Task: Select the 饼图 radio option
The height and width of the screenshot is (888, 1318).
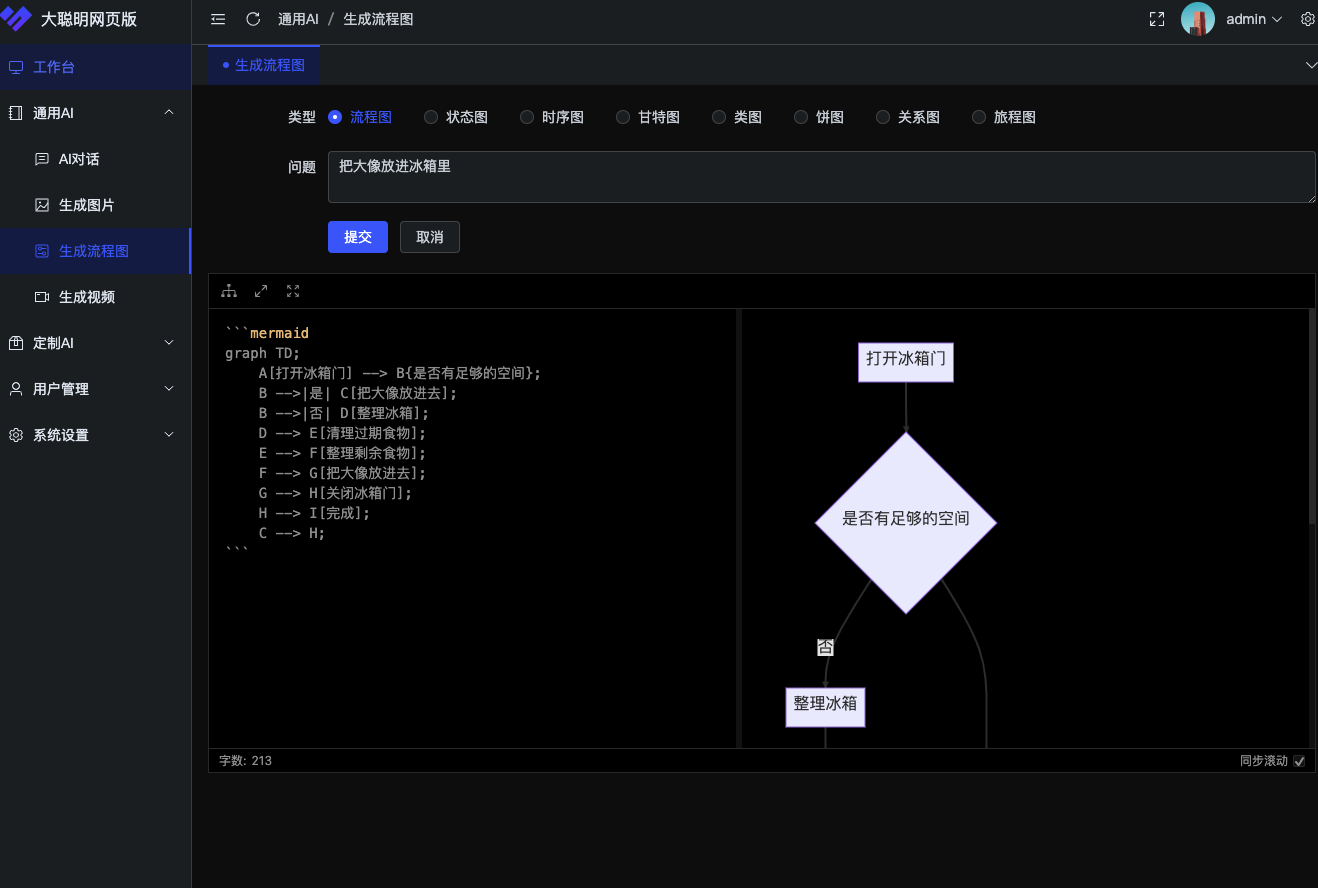Action: [801, 117]
